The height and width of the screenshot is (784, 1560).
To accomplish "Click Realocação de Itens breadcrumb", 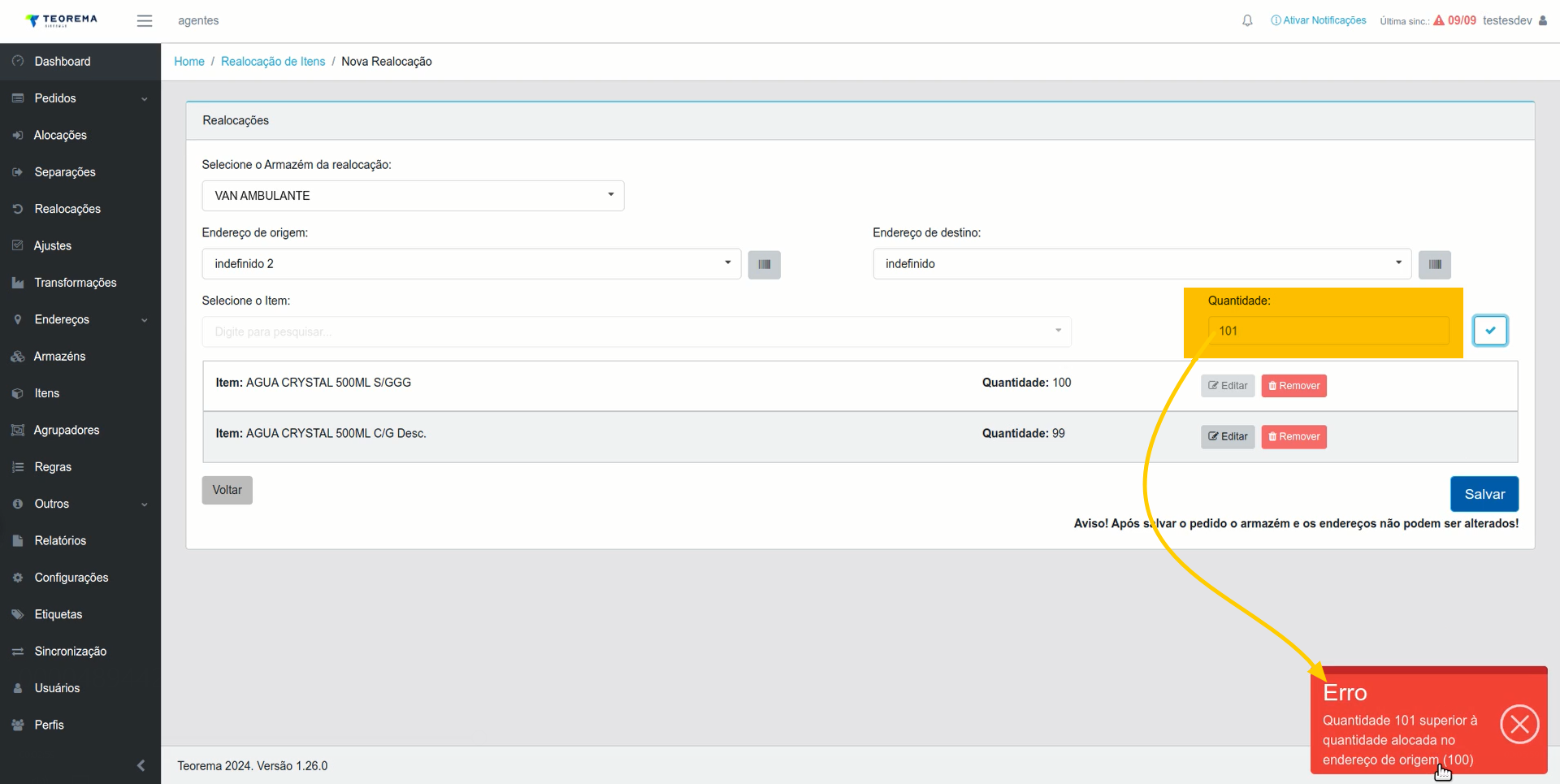I will (x=273, y=62).
